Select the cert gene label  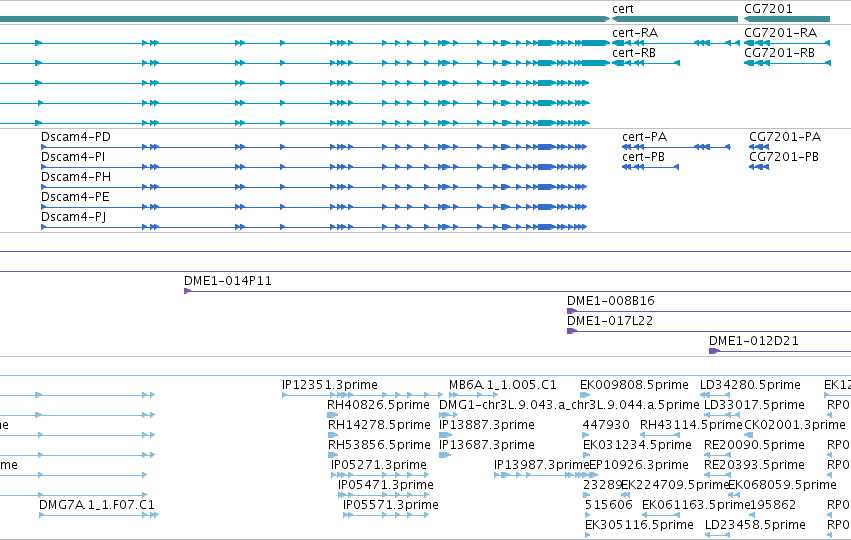click(623, 9)
